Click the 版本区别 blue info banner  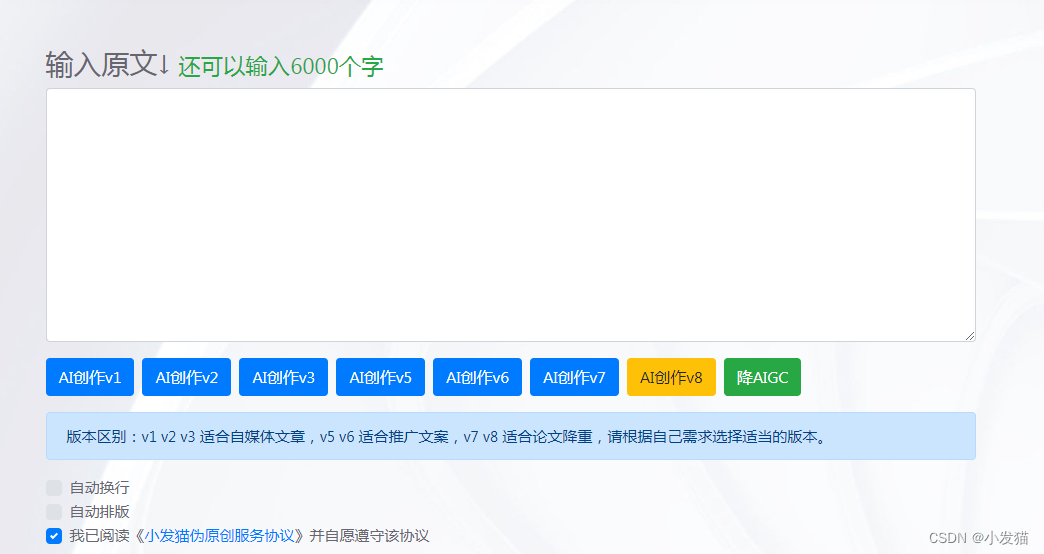(x=510, y=436)
